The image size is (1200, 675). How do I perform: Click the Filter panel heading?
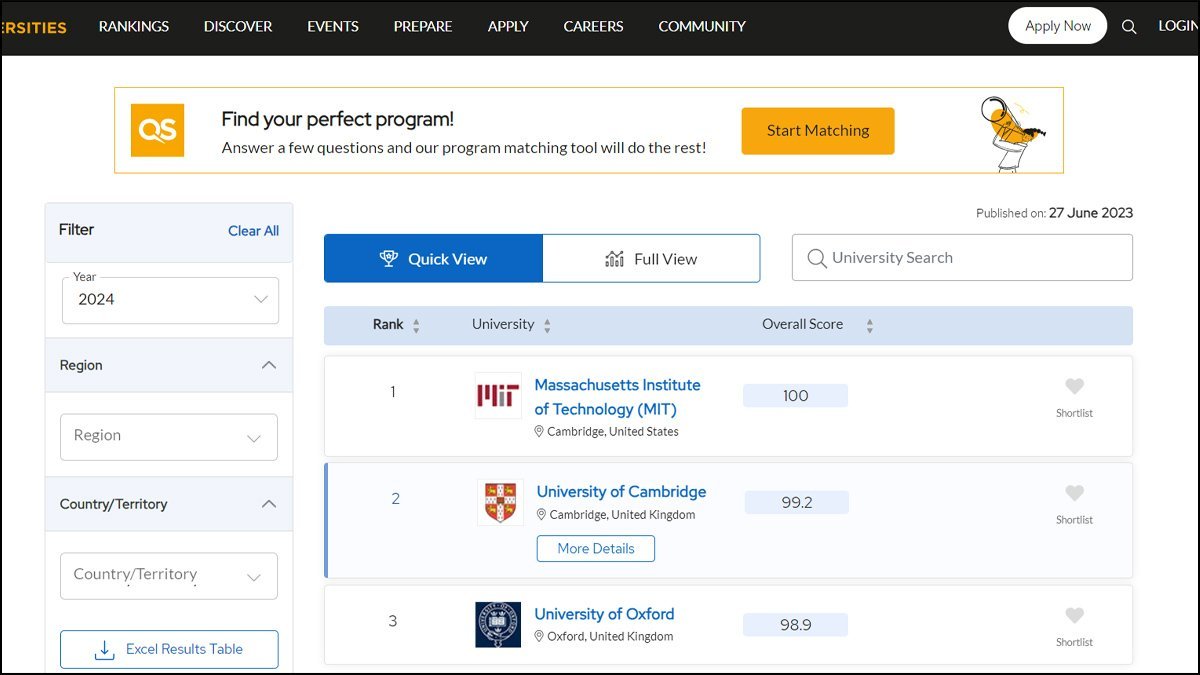click(x=76, y=230)
